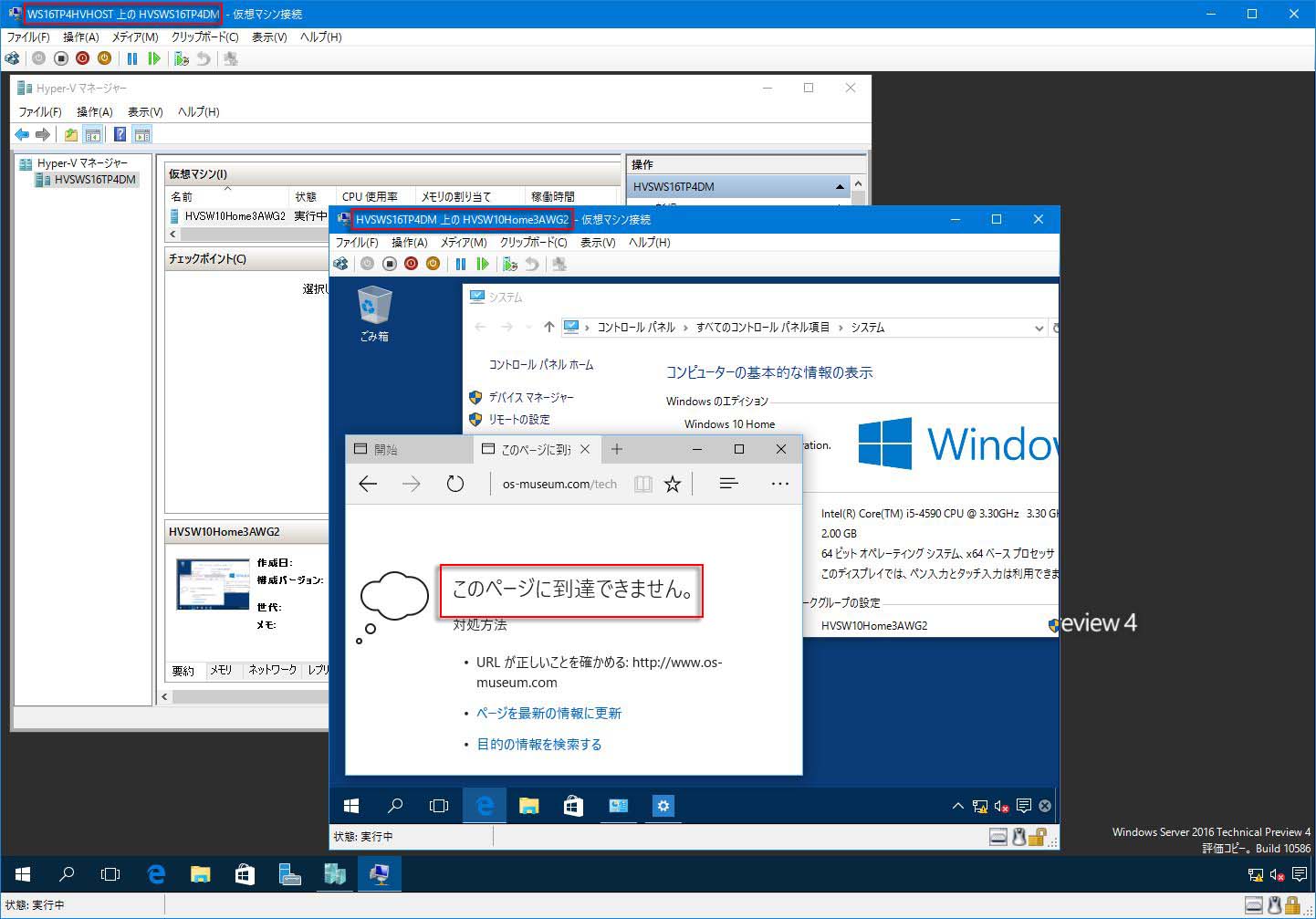Shut down VM in HVSW10Home3AWG2 connection toolbar
Image resolution: width=1316 pixels, height=919 pixels.
click(412, 264)
